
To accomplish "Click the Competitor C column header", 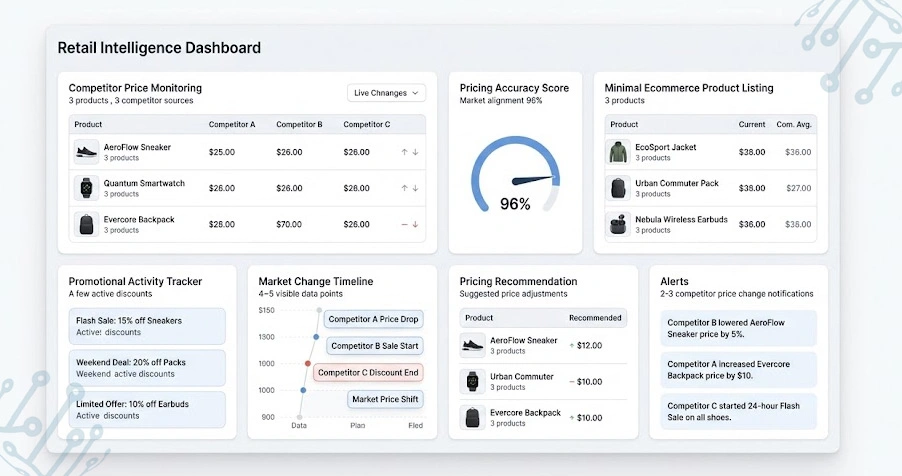I will tap(366, 124).
